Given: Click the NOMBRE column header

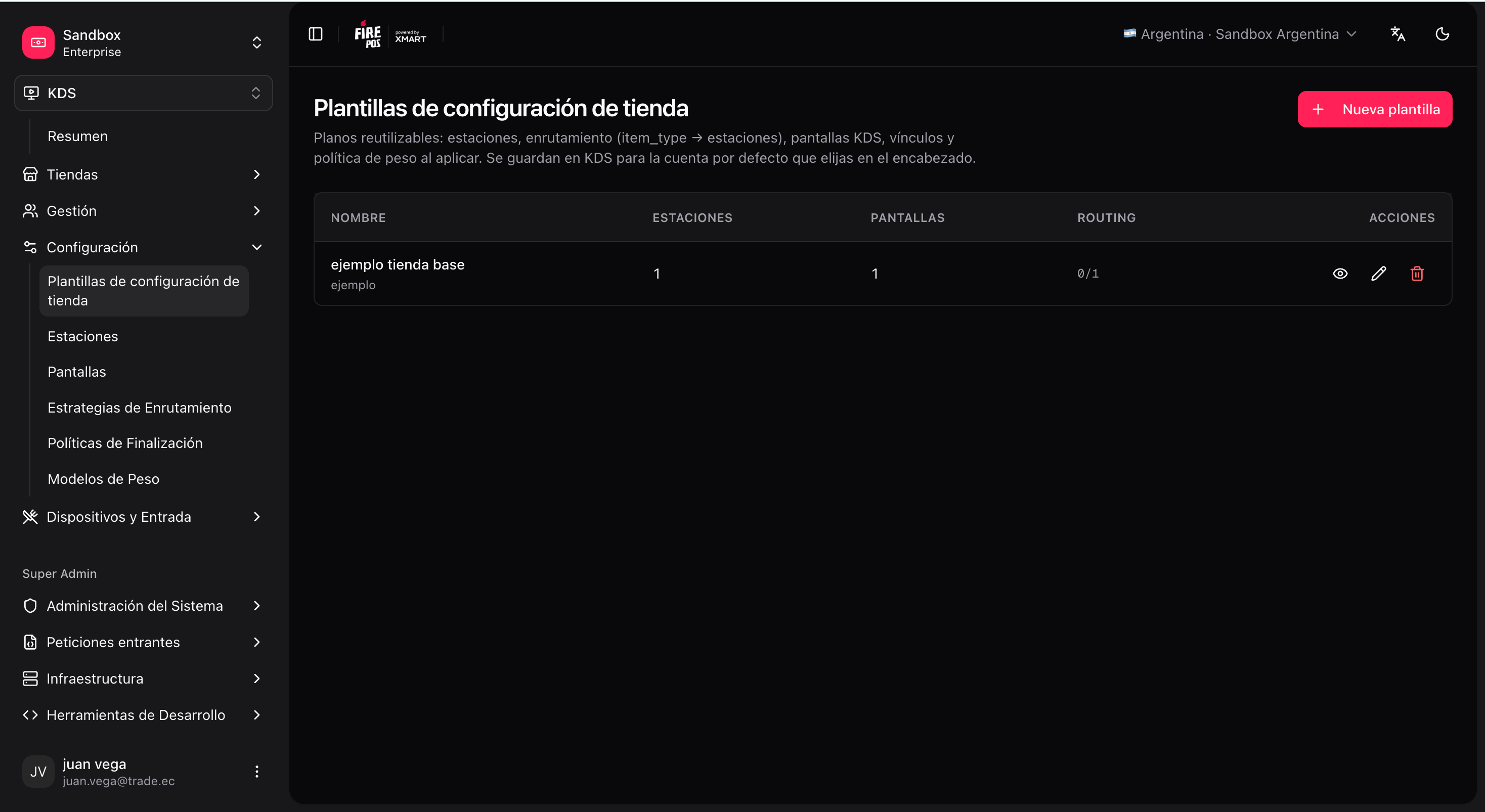Looking at the screenshot, I should point(358,218).
